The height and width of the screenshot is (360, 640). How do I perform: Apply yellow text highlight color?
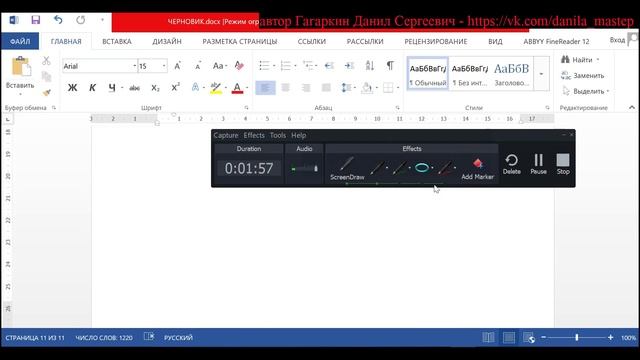click(216, 88)
